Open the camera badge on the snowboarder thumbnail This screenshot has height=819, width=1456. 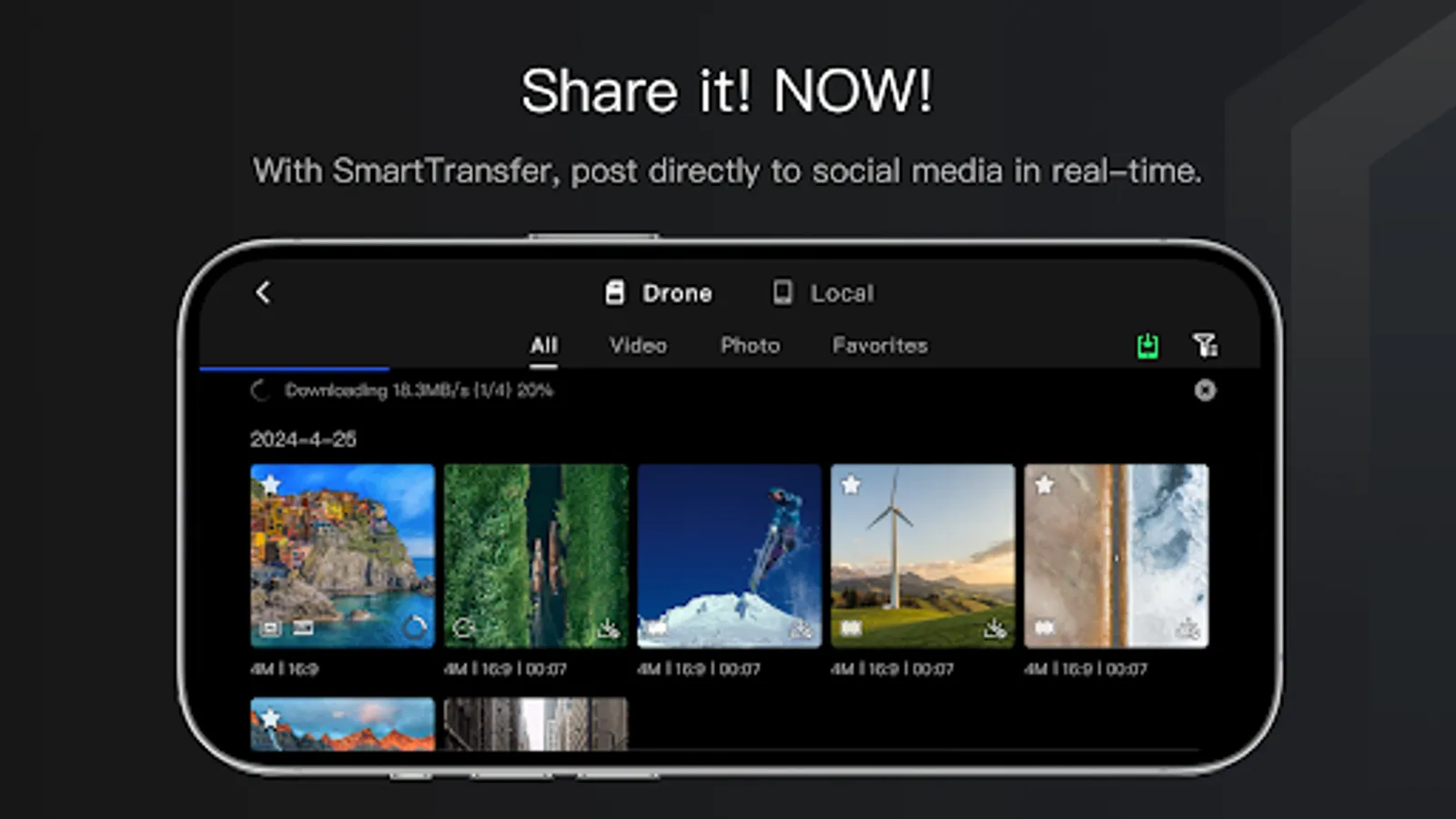(x=657, y=627)
